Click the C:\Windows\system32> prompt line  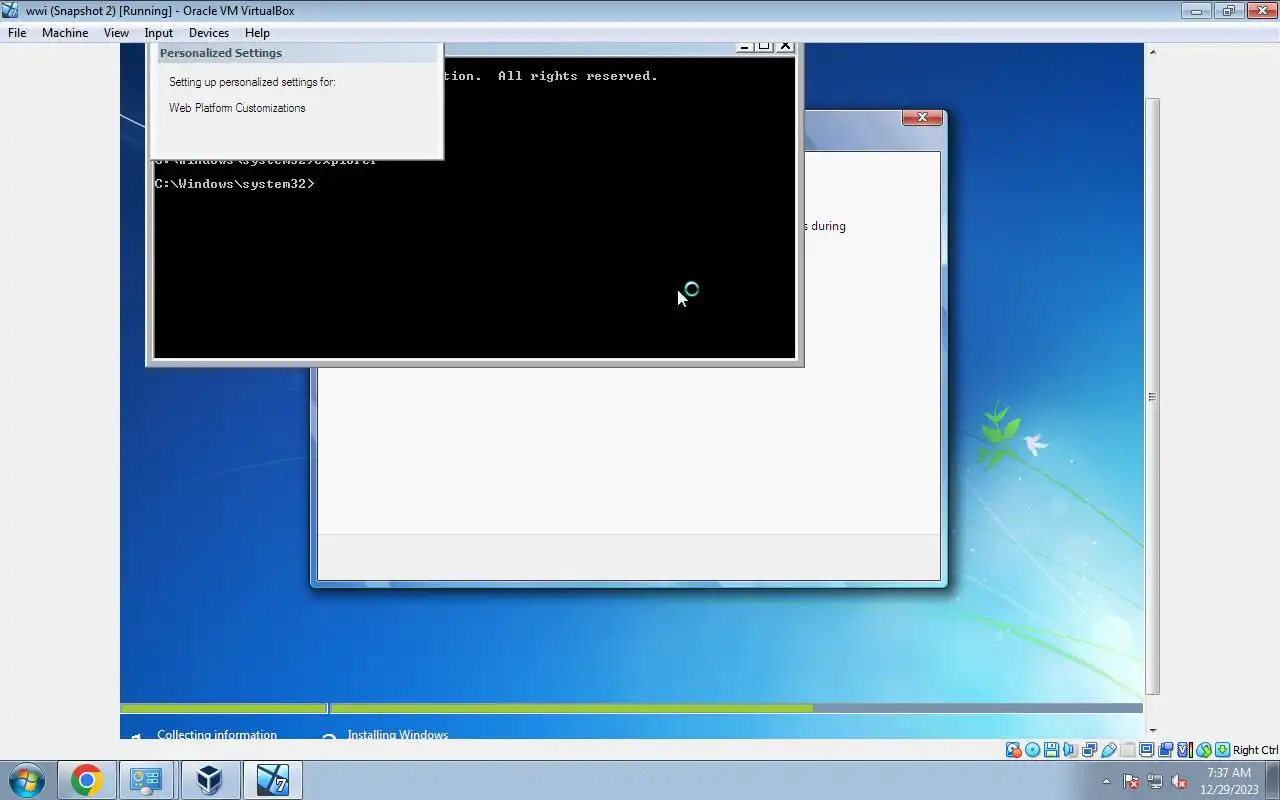click(235, 184)
